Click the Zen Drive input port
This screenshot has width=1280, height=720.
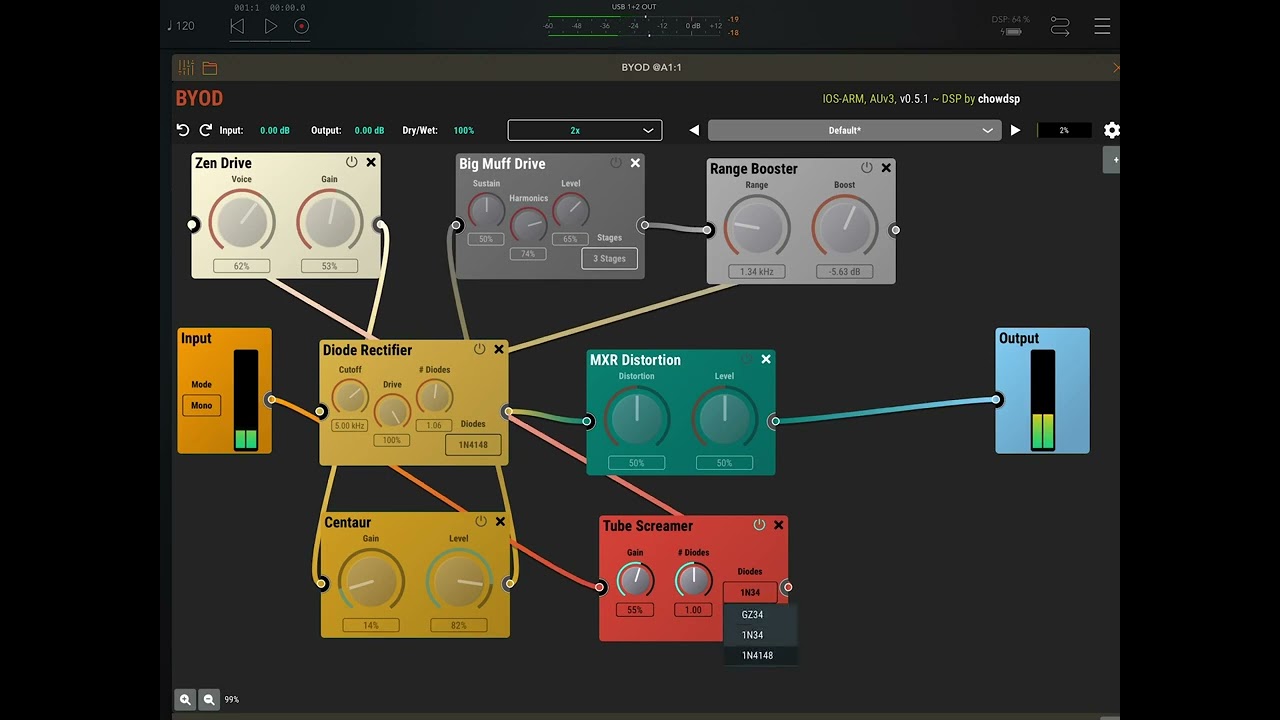point(192,225)
